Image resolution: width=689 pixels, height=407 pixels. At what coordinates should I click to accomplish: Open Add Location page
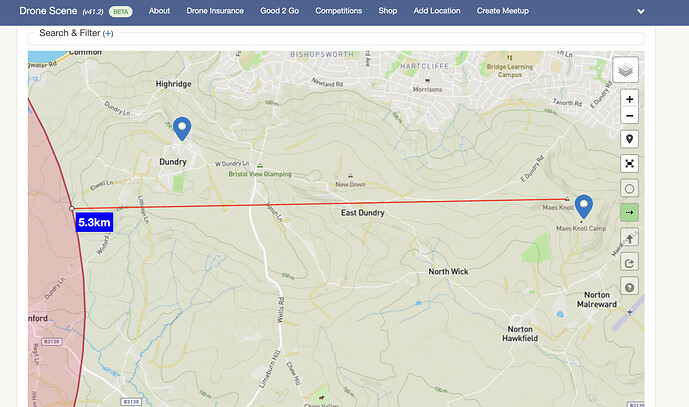tap(437, 11)
